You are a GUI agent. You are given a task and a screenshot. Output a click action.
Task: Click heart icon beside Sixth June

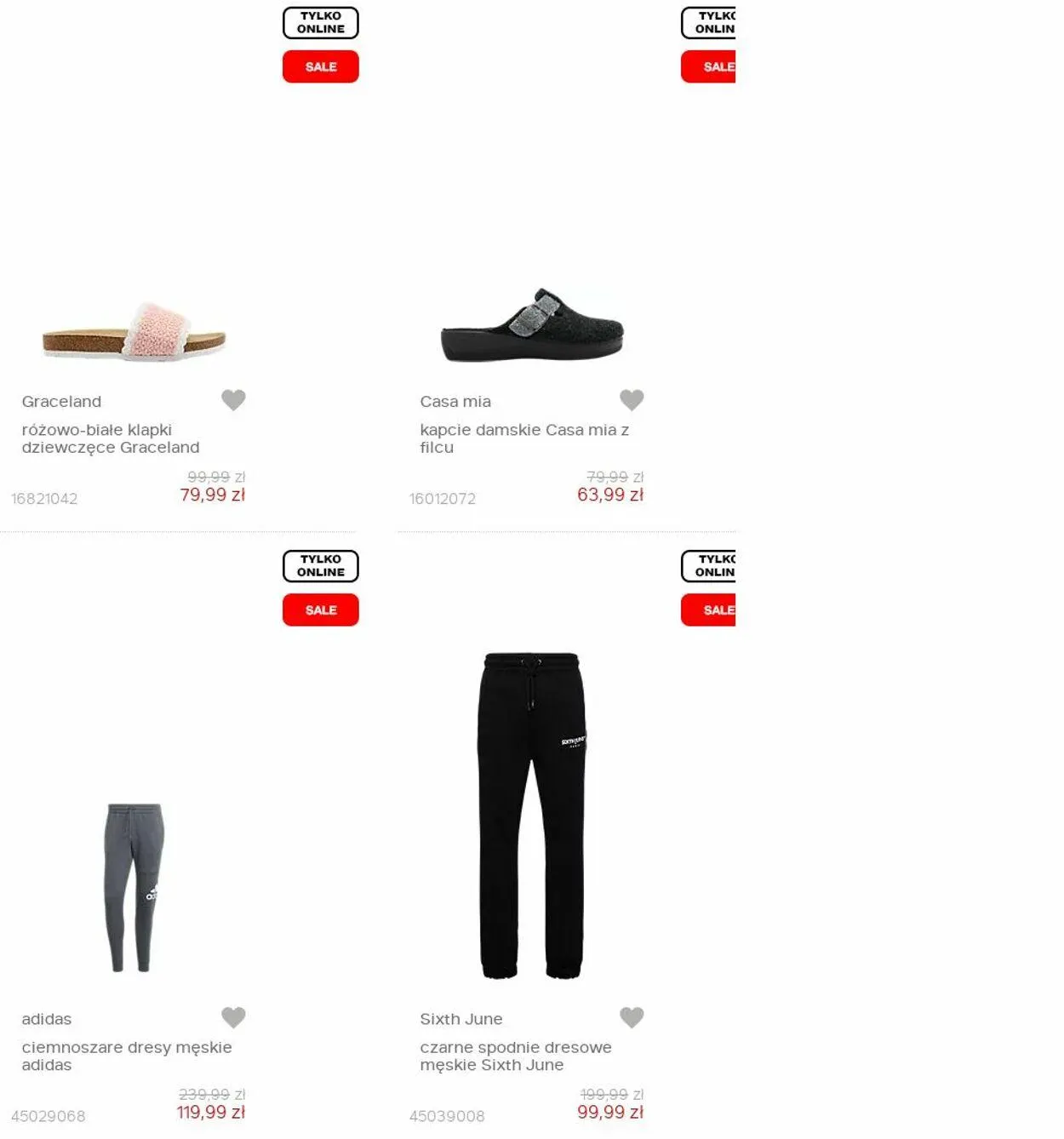tap(632, 1016)
